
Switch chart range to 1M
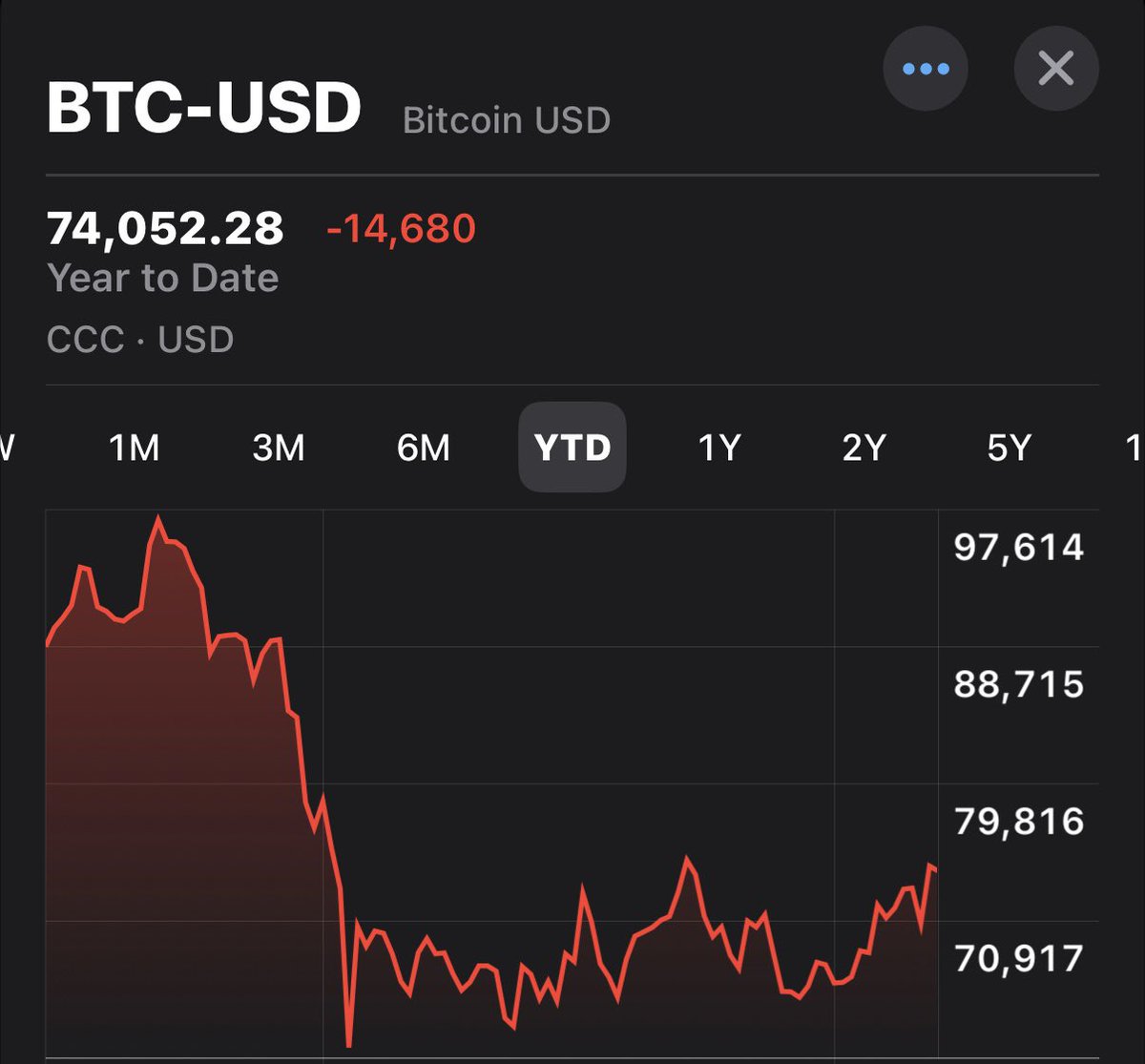[135, 447]
